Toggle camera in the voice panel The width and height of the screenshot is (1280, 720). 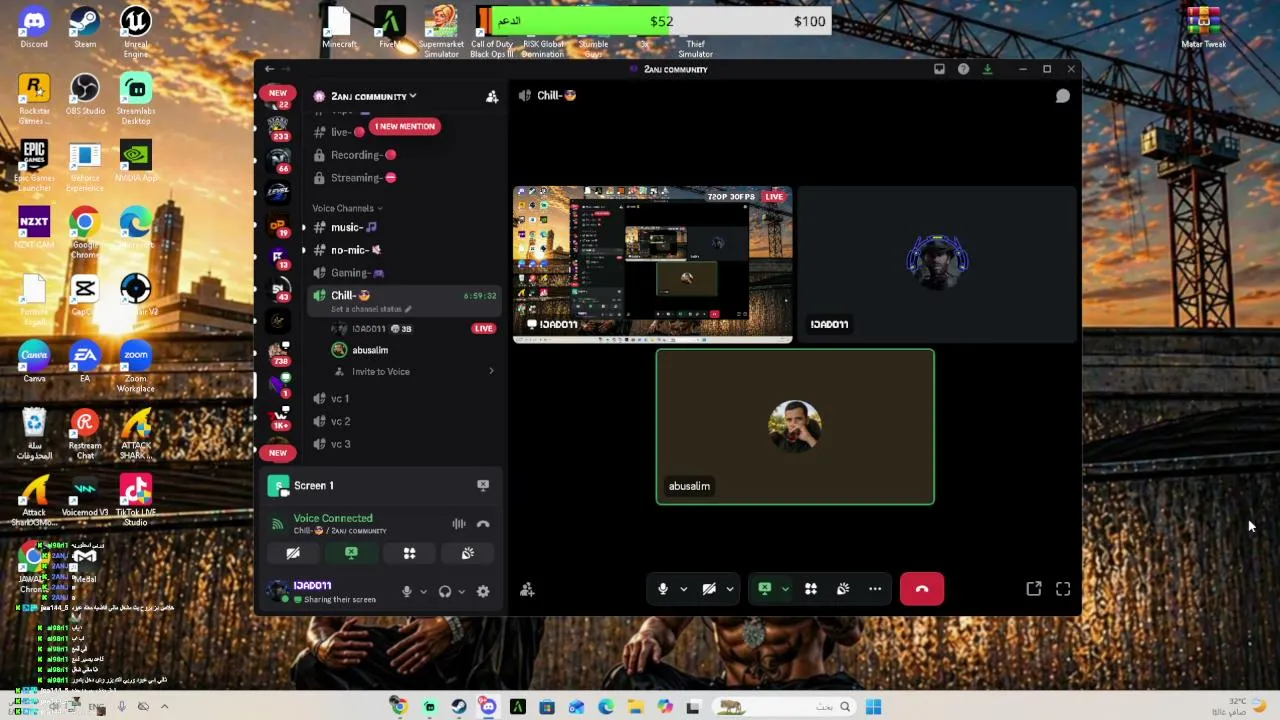293,553
